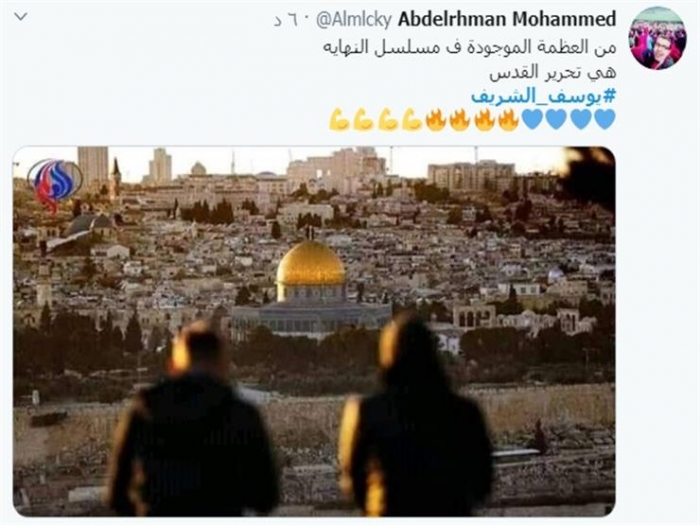
Task: Click the tall tower on the photo skyline
Action: click(x=93, y=163)
